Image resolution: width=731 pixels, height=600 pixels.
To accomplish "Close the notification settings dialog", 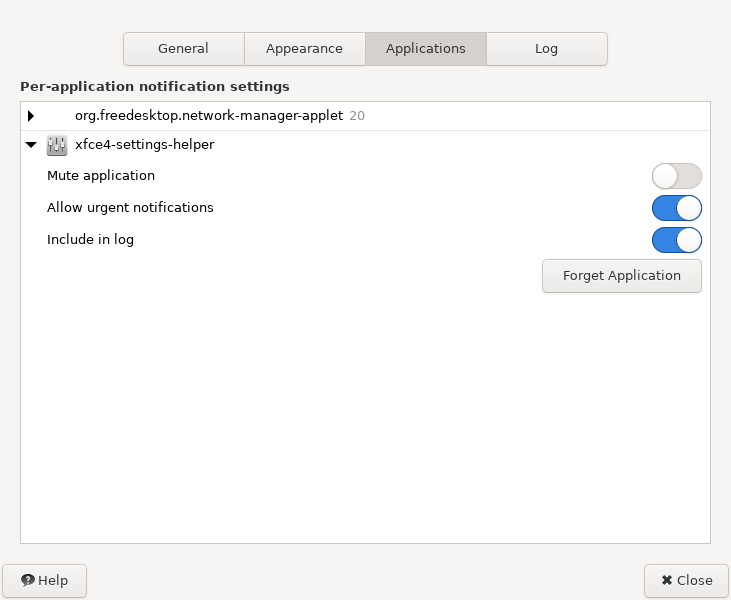I will click(686, 580).
